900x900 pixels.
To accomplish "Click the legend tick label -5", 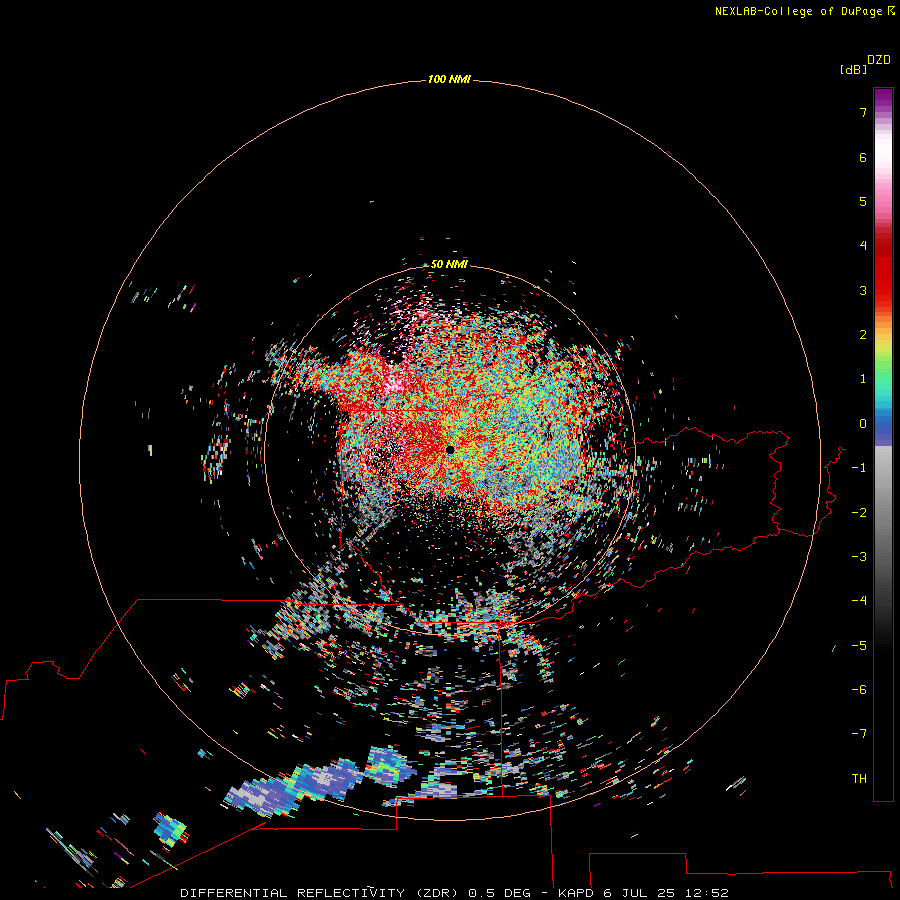I will [x=859, y=645].
